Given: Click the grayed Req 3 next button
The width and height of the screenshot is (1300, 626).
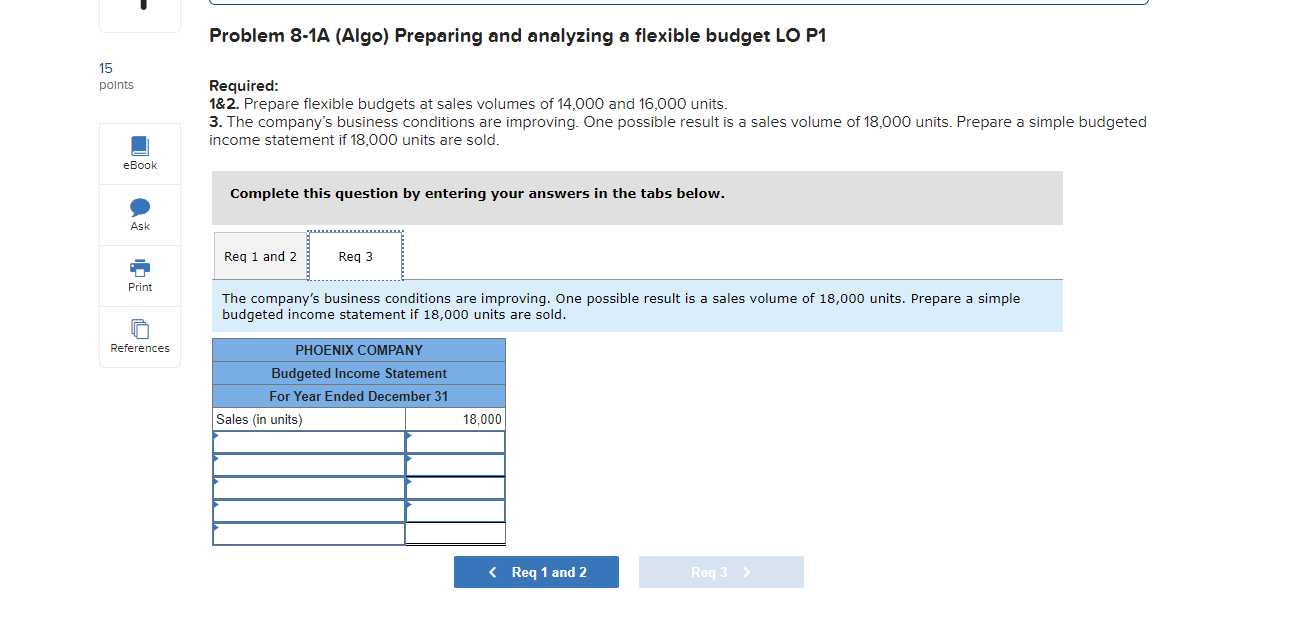Looking at the screenshot, I should (720, 571).
